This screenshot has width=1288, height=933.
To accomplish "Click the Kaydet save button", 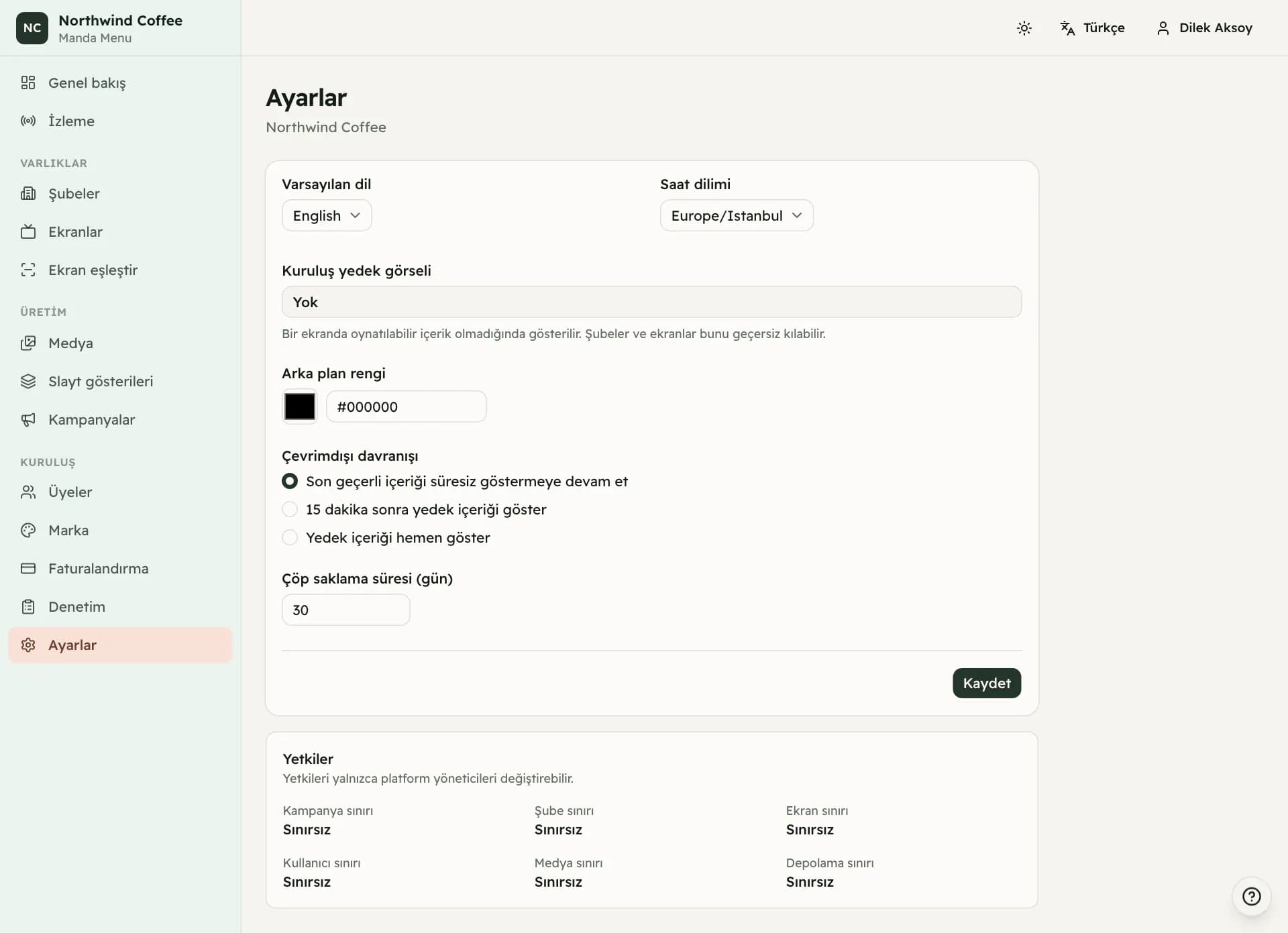I will (x=986, y=683).
